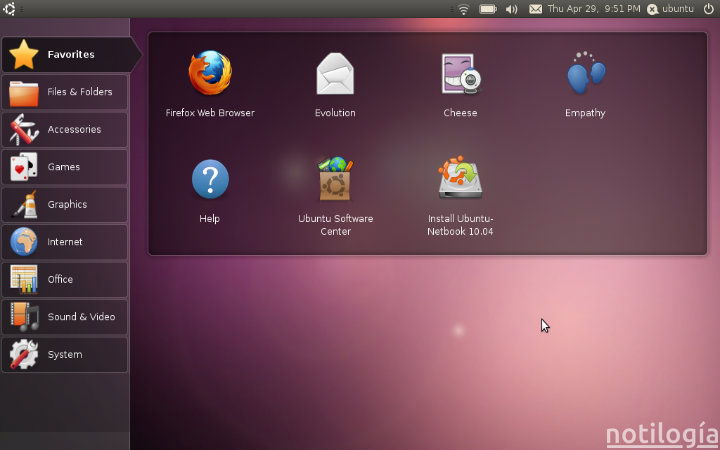The height and width of the screenshot is (450, 720).
Task: Run Install Ubuntu-Netbook 10.04 icon
Action: pyautogui.click(x=460, y=178)
